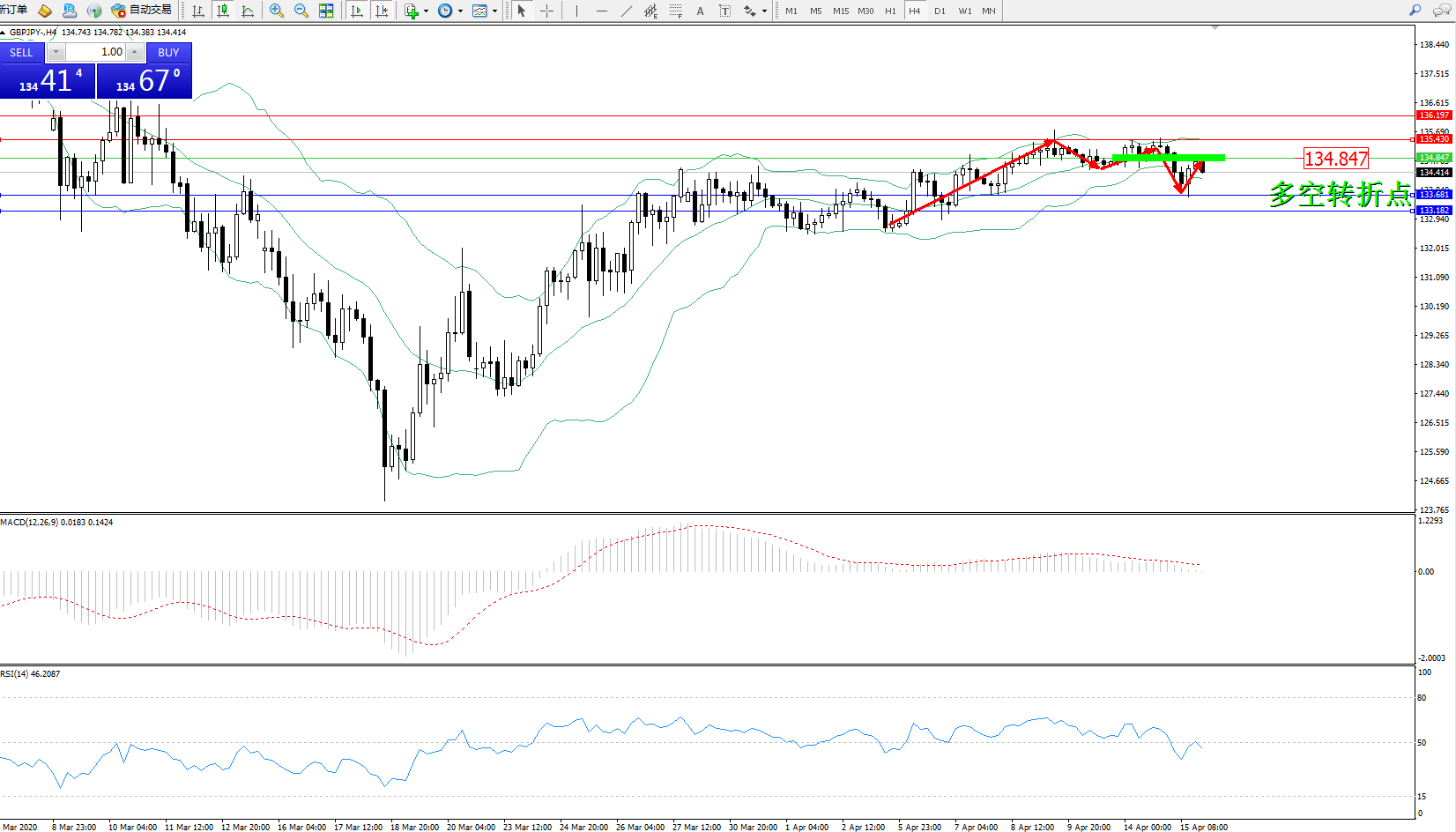
Task: Select the Crosshair cursor tool
Action: point(546,11)
